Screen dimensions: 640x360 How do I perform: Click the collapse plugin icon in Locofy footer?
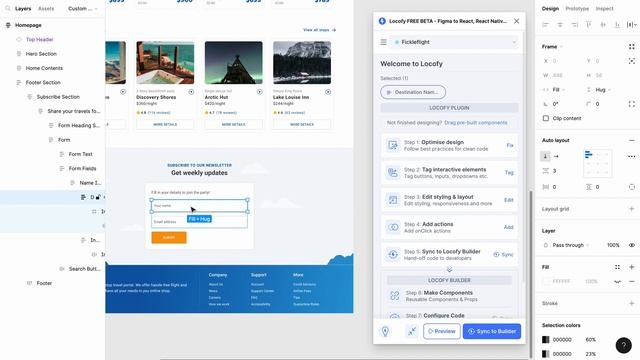[412, 331]
